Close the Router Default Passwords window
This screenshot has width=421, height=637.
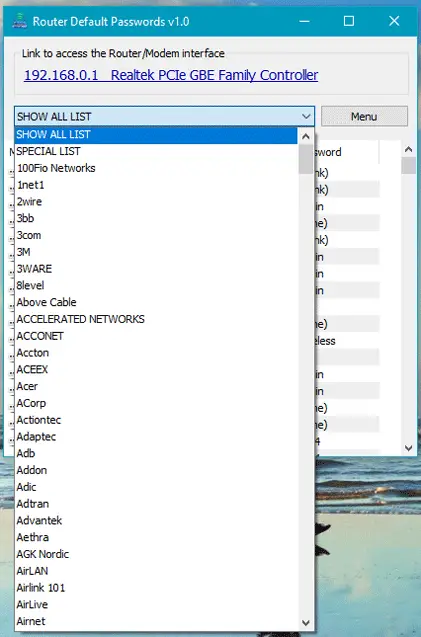(394, 21)
